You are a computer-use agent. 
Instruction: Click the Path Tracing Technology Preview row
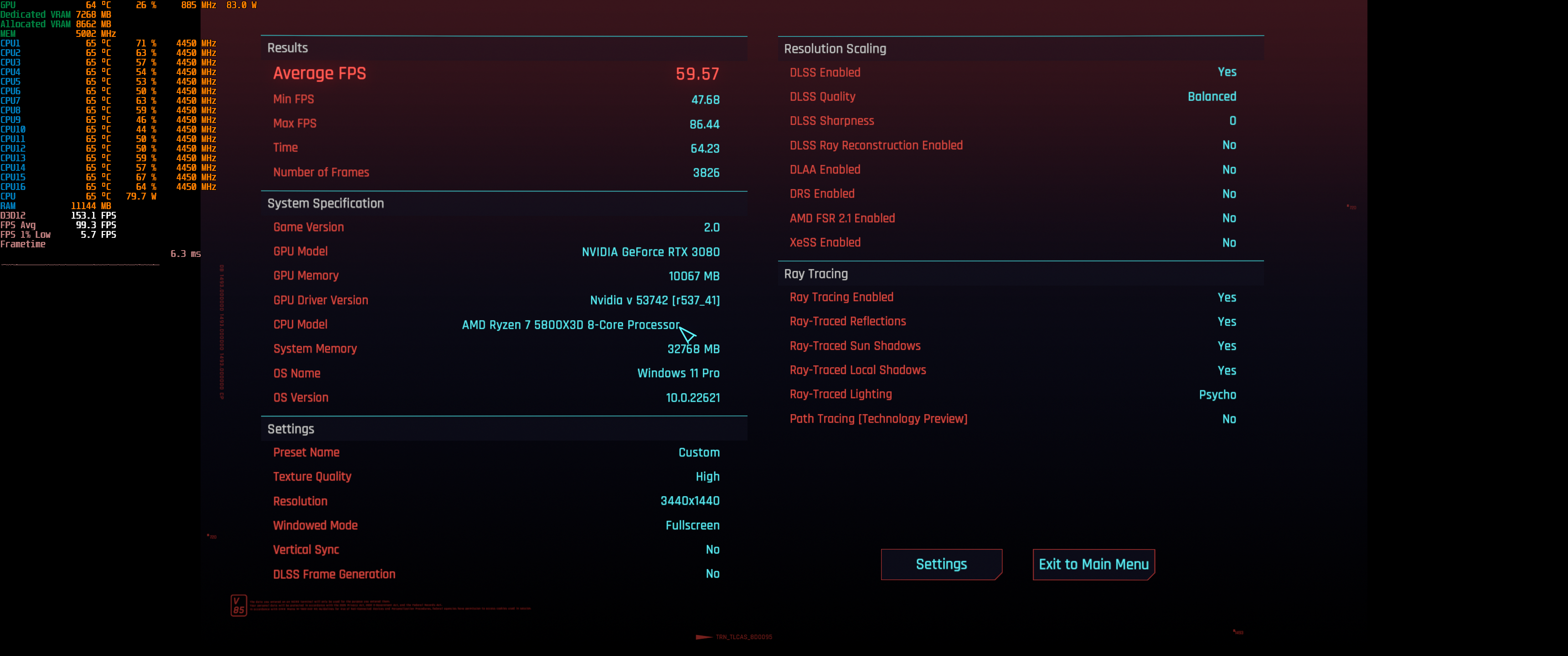click(878, 419)
